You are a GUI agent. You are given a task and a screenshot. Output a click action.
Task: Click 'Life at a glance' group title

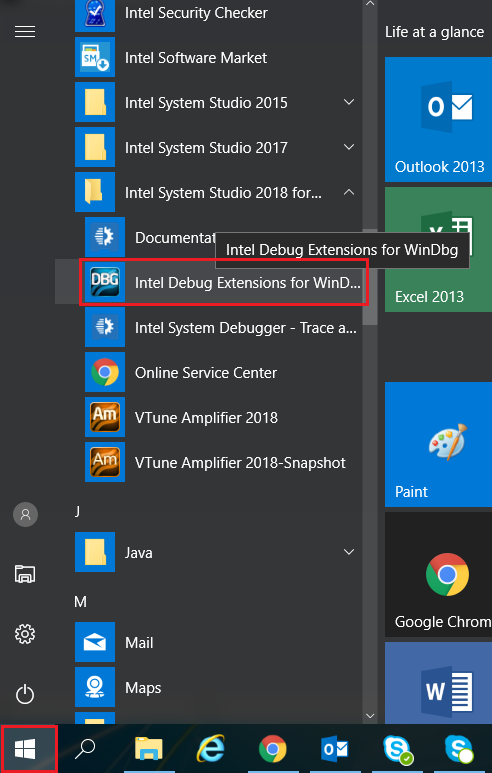pos(434,32)
